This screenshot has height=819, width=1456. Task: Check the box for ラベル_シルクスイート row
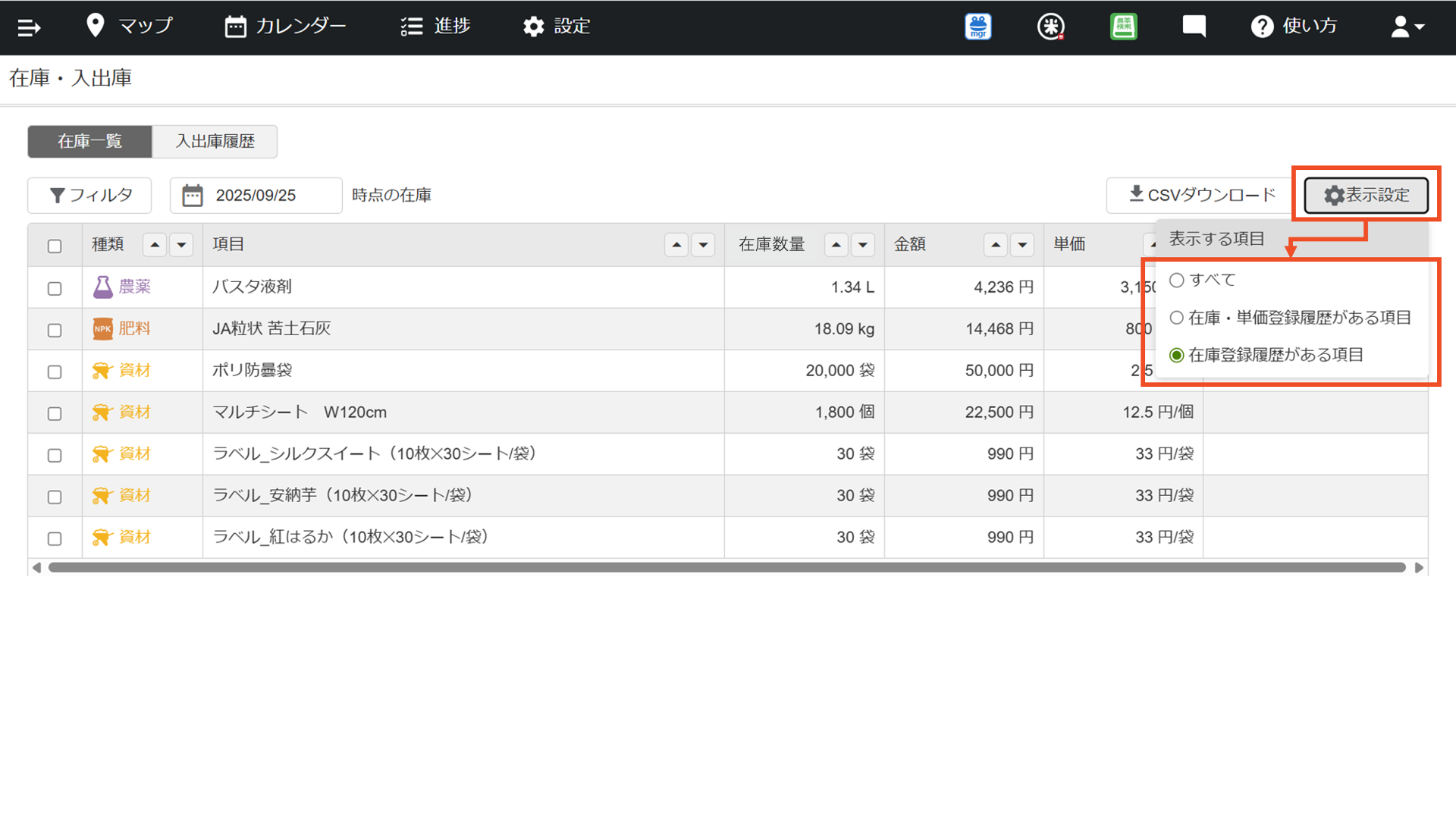point(55,455)
